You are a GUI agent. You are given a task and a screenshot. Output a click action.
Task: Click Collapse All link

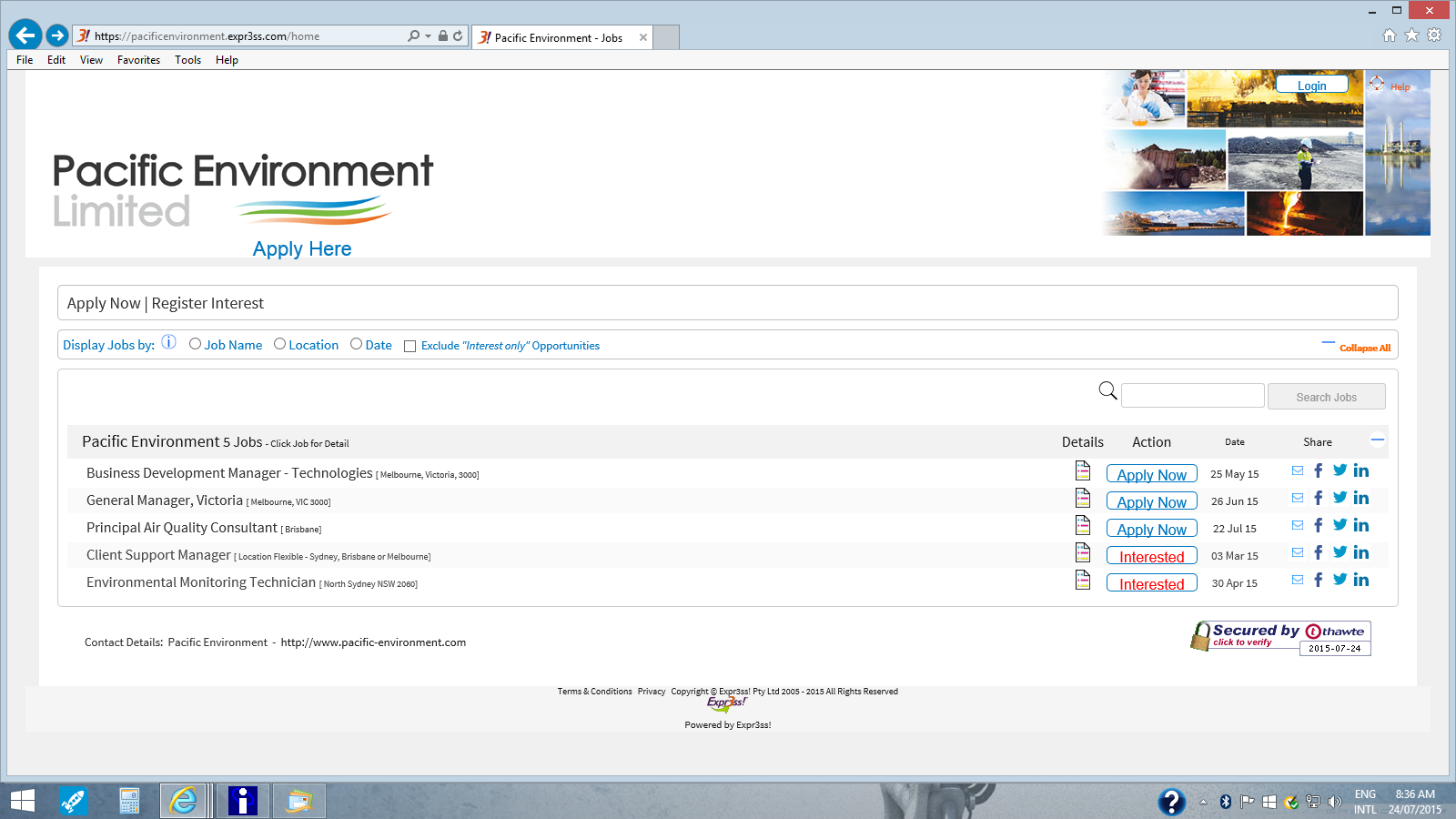click(x=1364, y=348)
